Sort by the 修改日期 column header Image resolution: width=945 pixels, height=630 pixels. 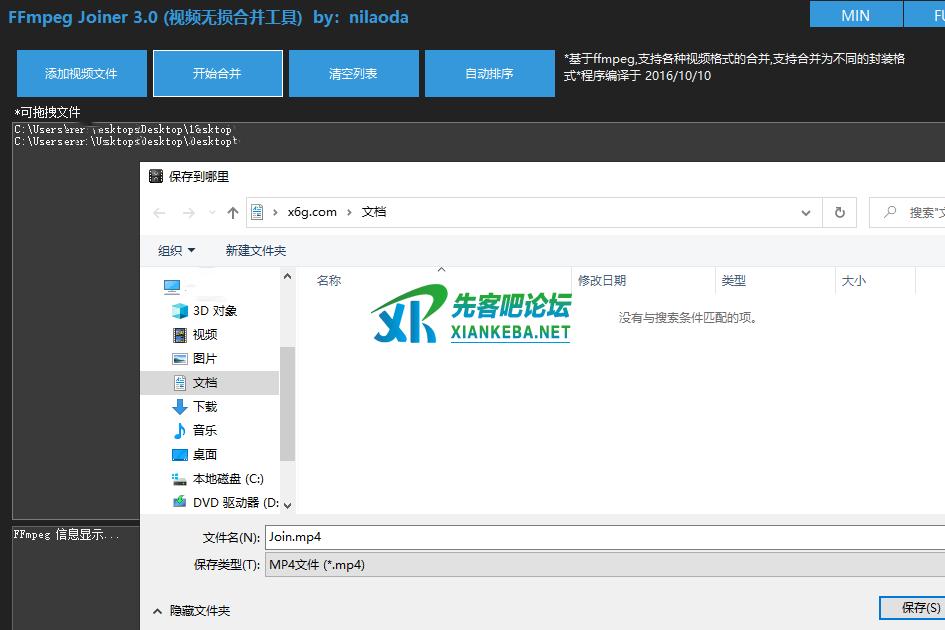602,281
